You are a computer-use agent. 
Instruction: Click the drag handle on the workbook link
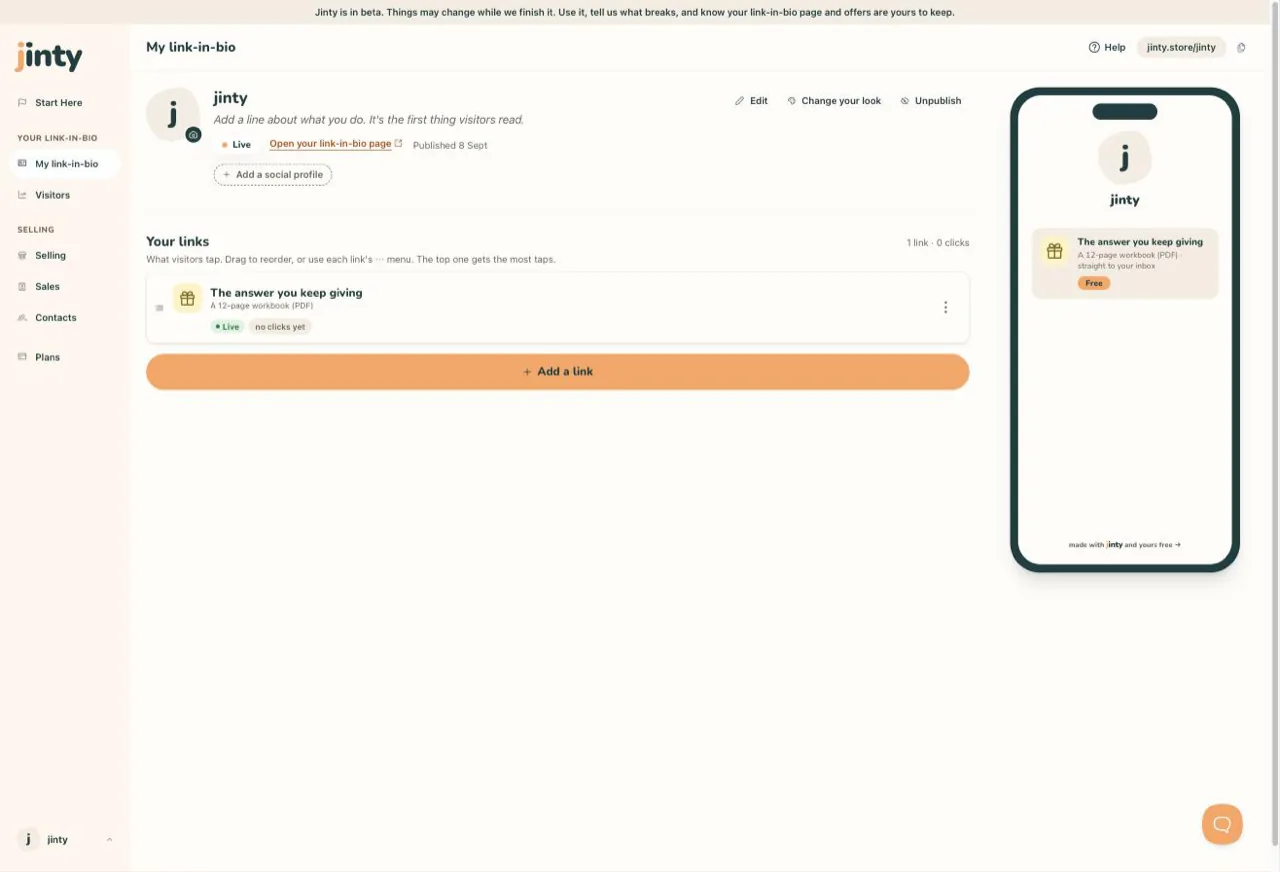pos(159,308)
